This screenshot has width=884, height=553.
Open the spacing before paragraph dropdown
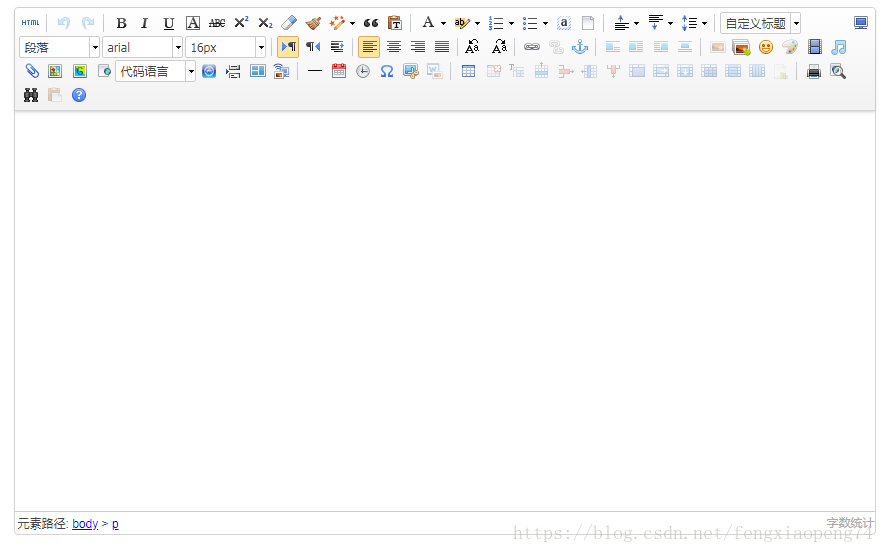pyautogui.click(x=637, y=23)
